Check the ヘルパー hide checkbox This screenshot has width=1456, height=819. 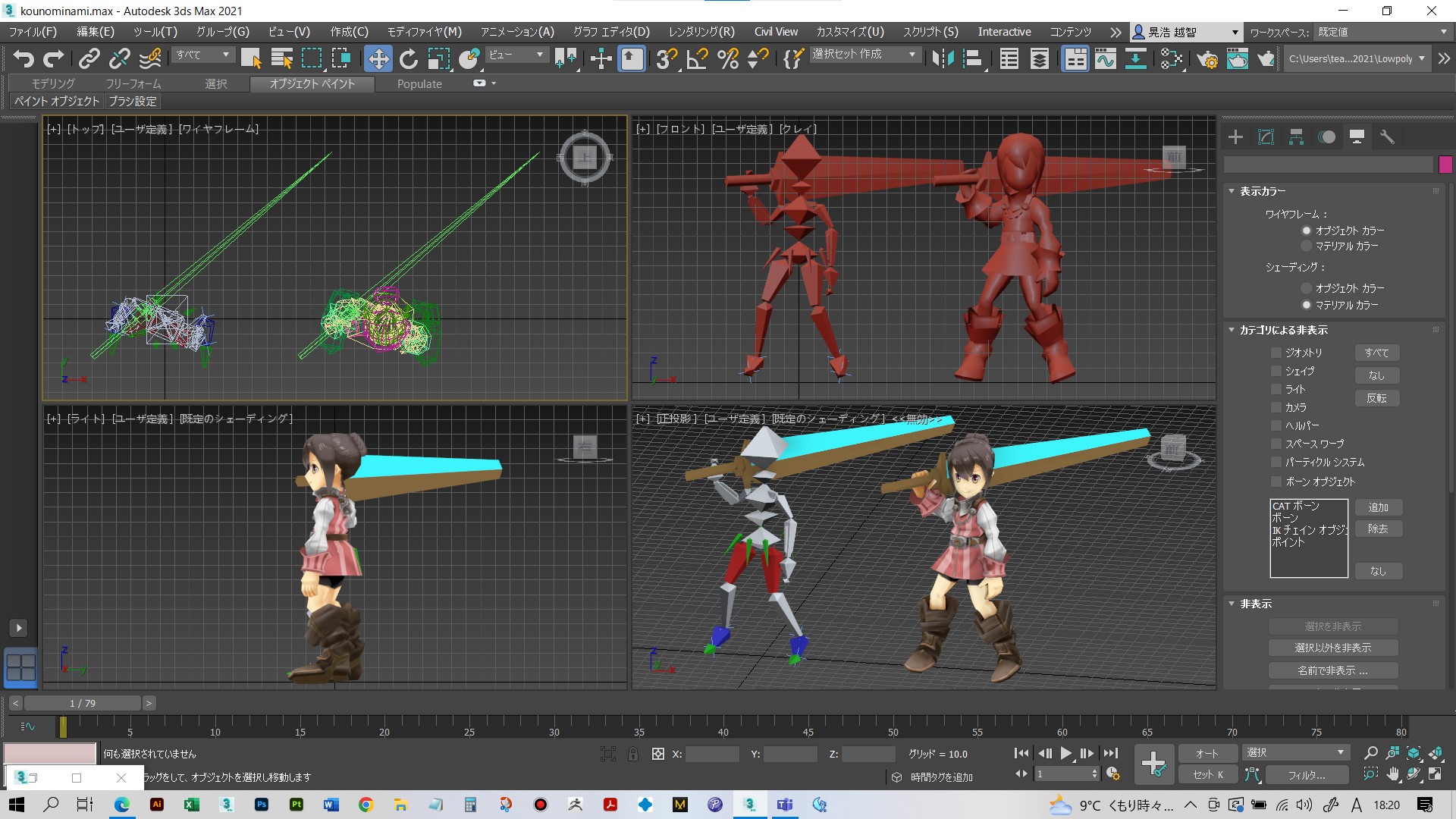(x=1276, y=425)
